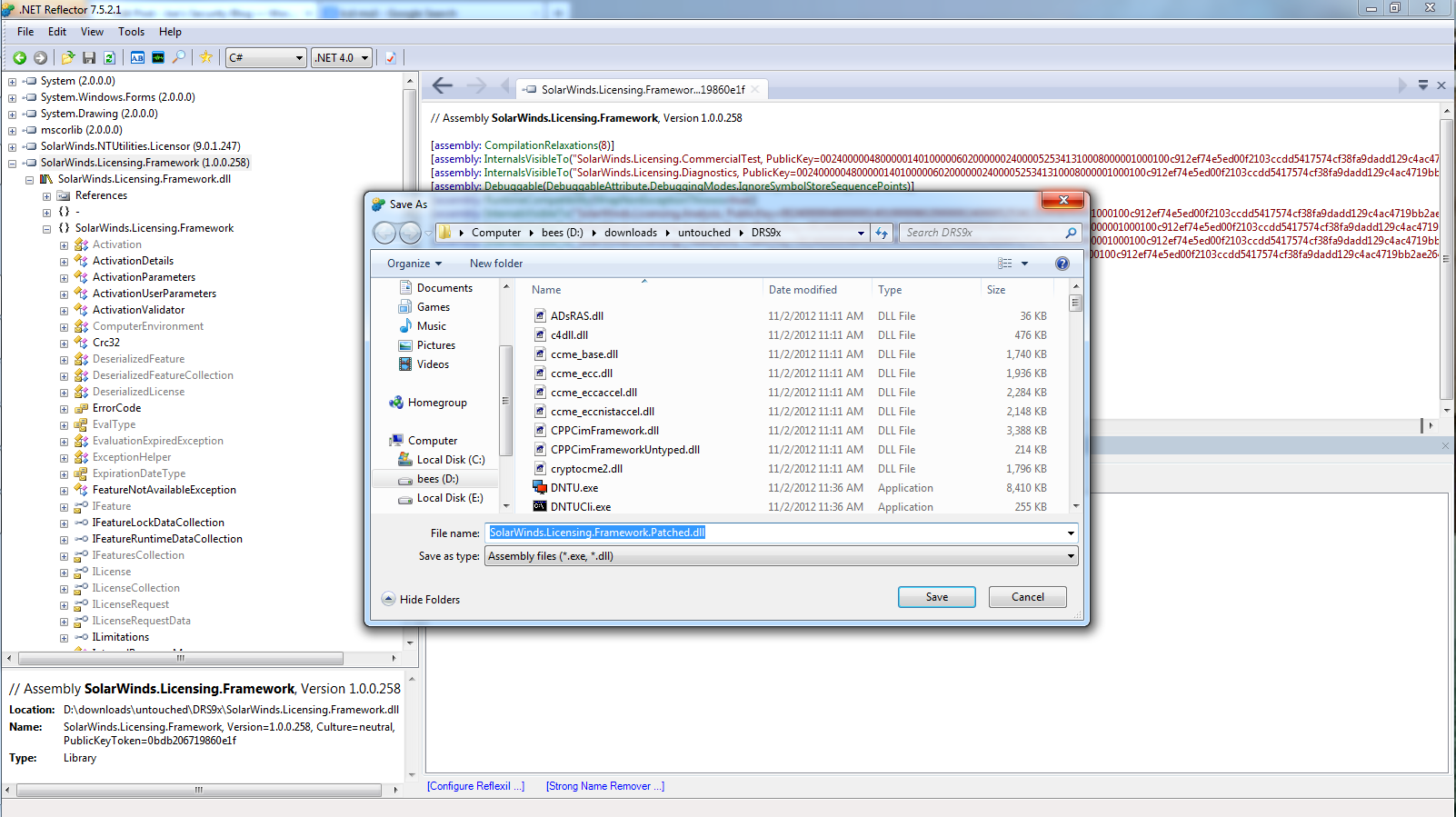Open the Tools menu
Image resolution: width=1456 pixels, height=817 pixels.
[x=131, y=32]
